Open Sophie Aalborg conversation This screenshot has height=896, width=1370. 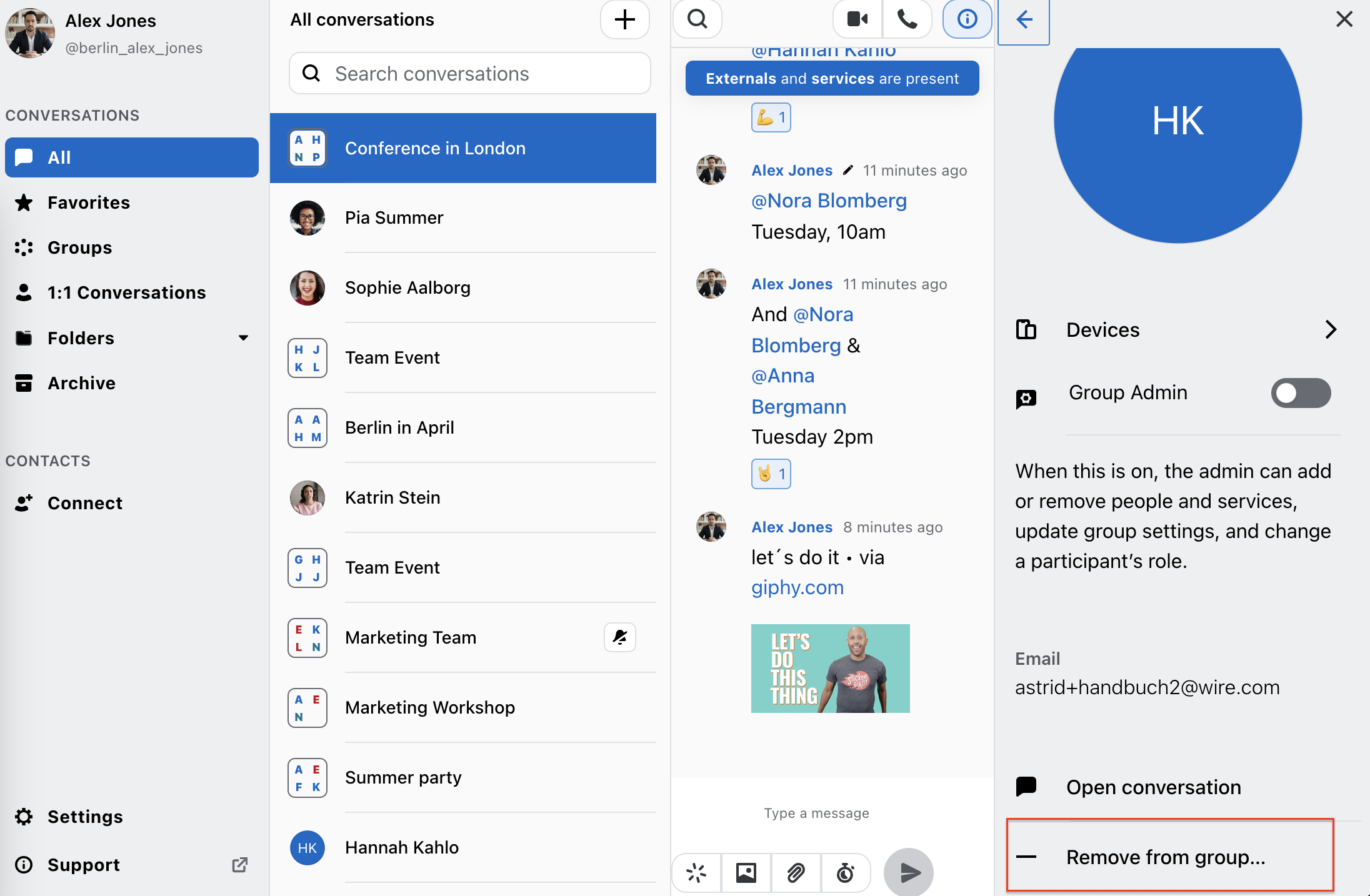pos(463,288)
